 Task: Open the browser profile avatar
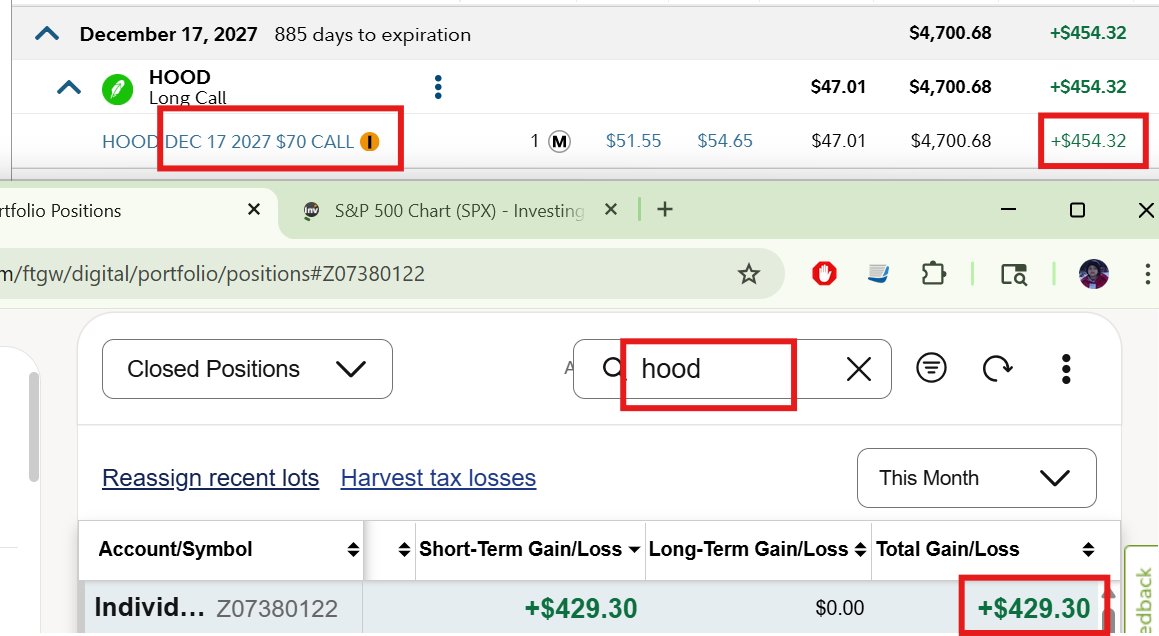pyautogui.click(x=1094, y=274)
